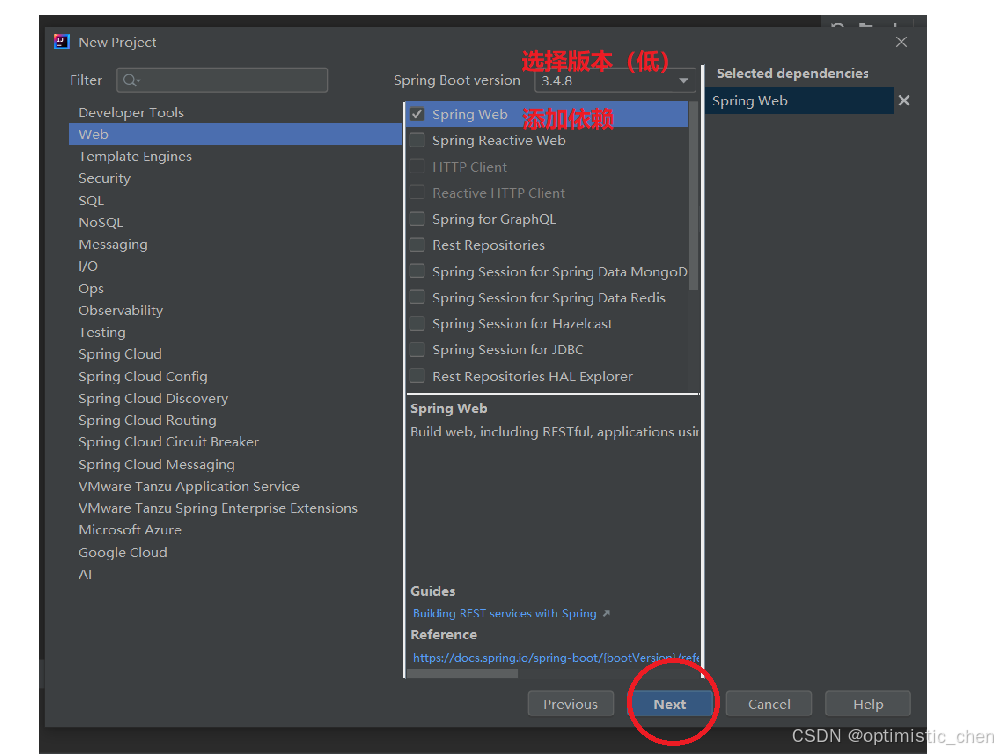The image size is (998, 754).
Task: Select the NoSQL category
Action: coord(101,222)
